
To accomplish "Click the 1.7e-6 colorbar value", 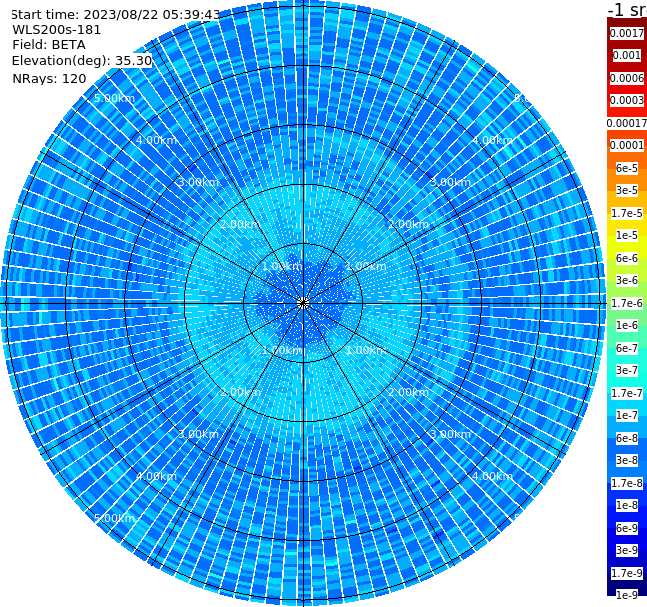I will [627, 303].
